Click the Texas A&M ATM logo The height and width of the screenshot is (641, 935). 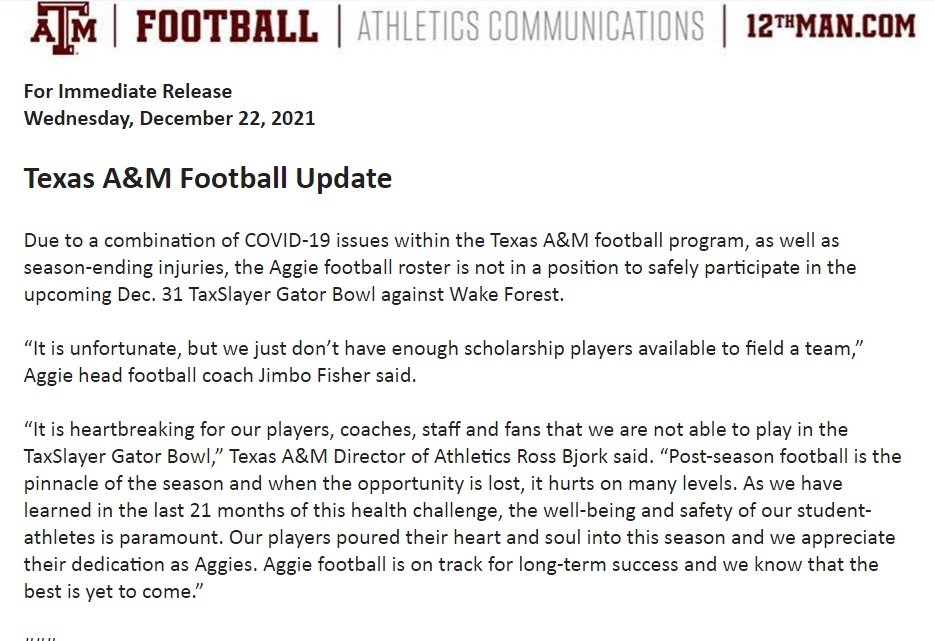(x=64, y=27)
